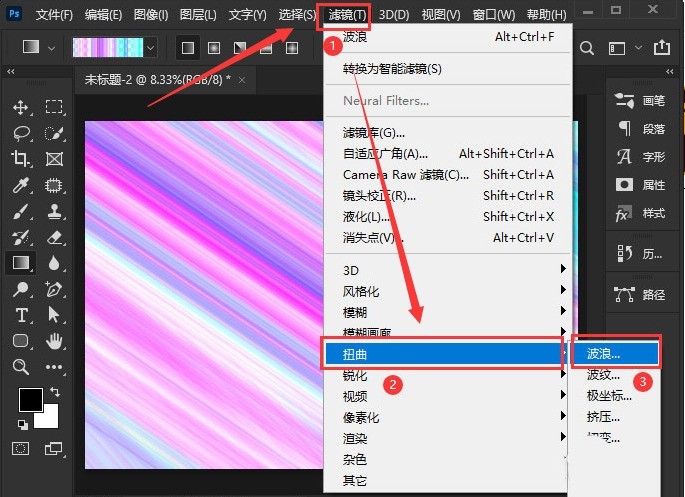
Task: Reset default foreground and background colors
Action: click(22, 424)
